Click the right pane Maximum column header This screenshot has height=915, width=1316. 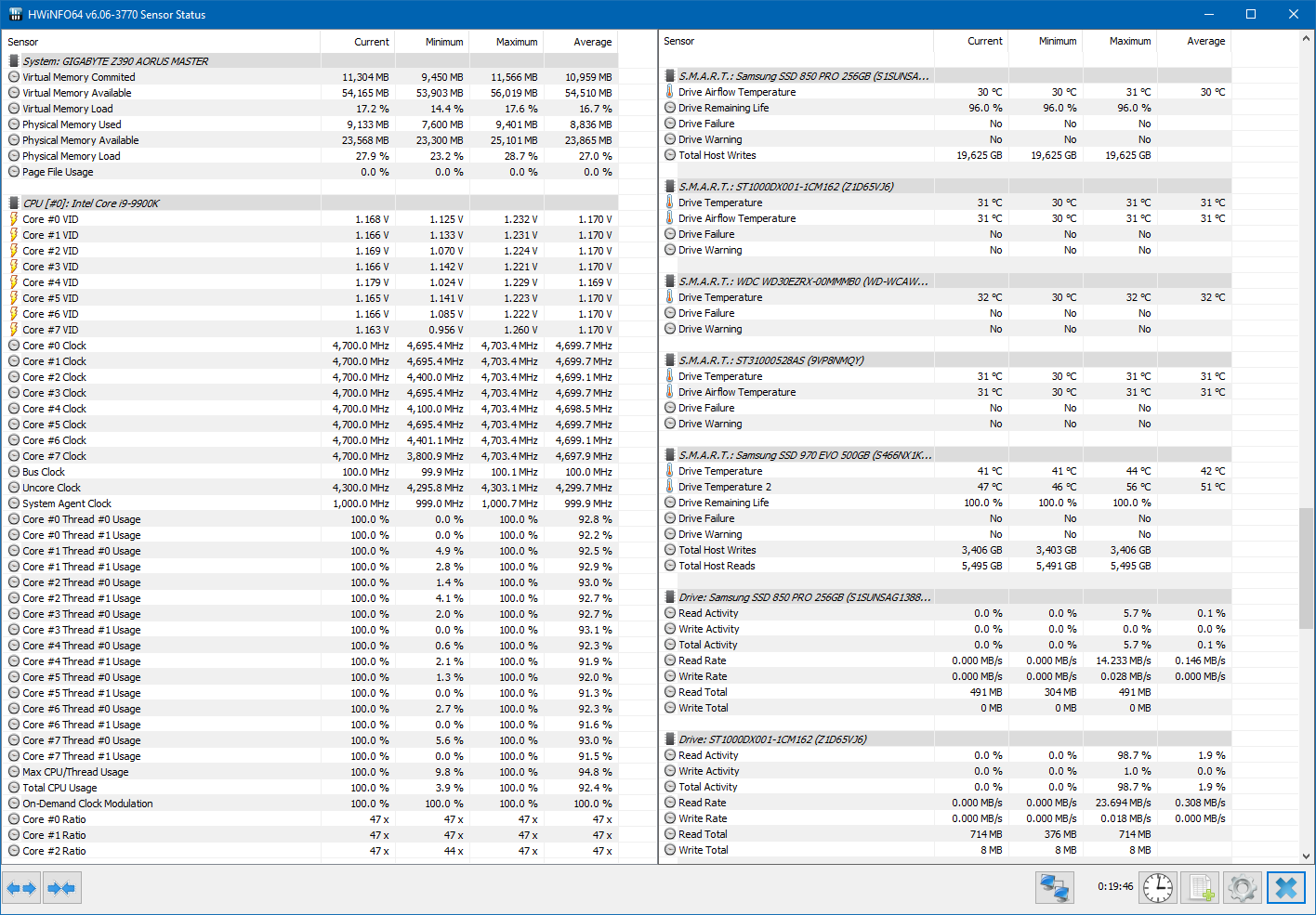point(1120,42)
